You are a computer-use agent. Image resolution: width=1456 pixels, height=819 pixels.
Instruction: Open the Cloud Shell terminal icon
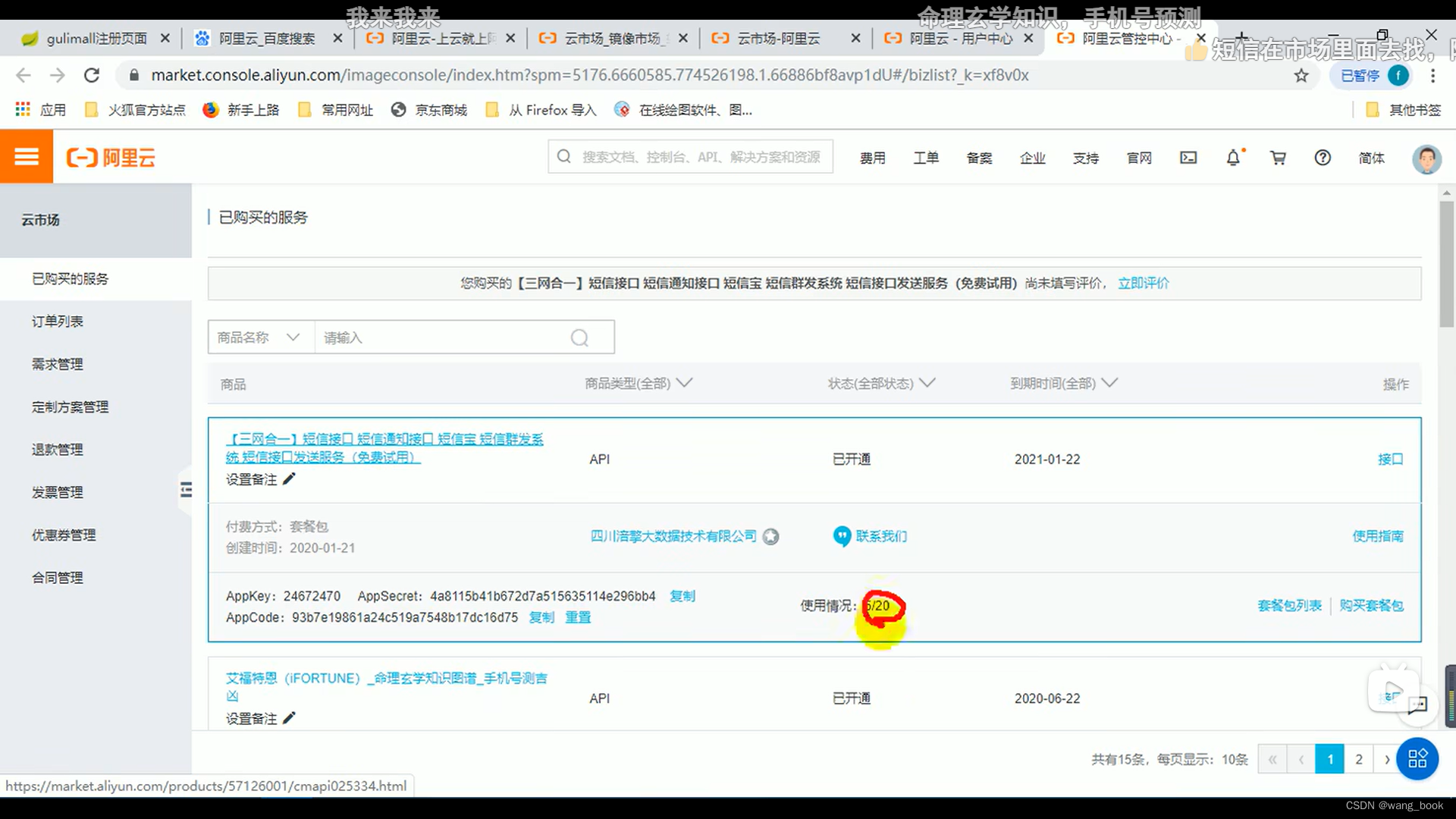[x=1188, y=158]
